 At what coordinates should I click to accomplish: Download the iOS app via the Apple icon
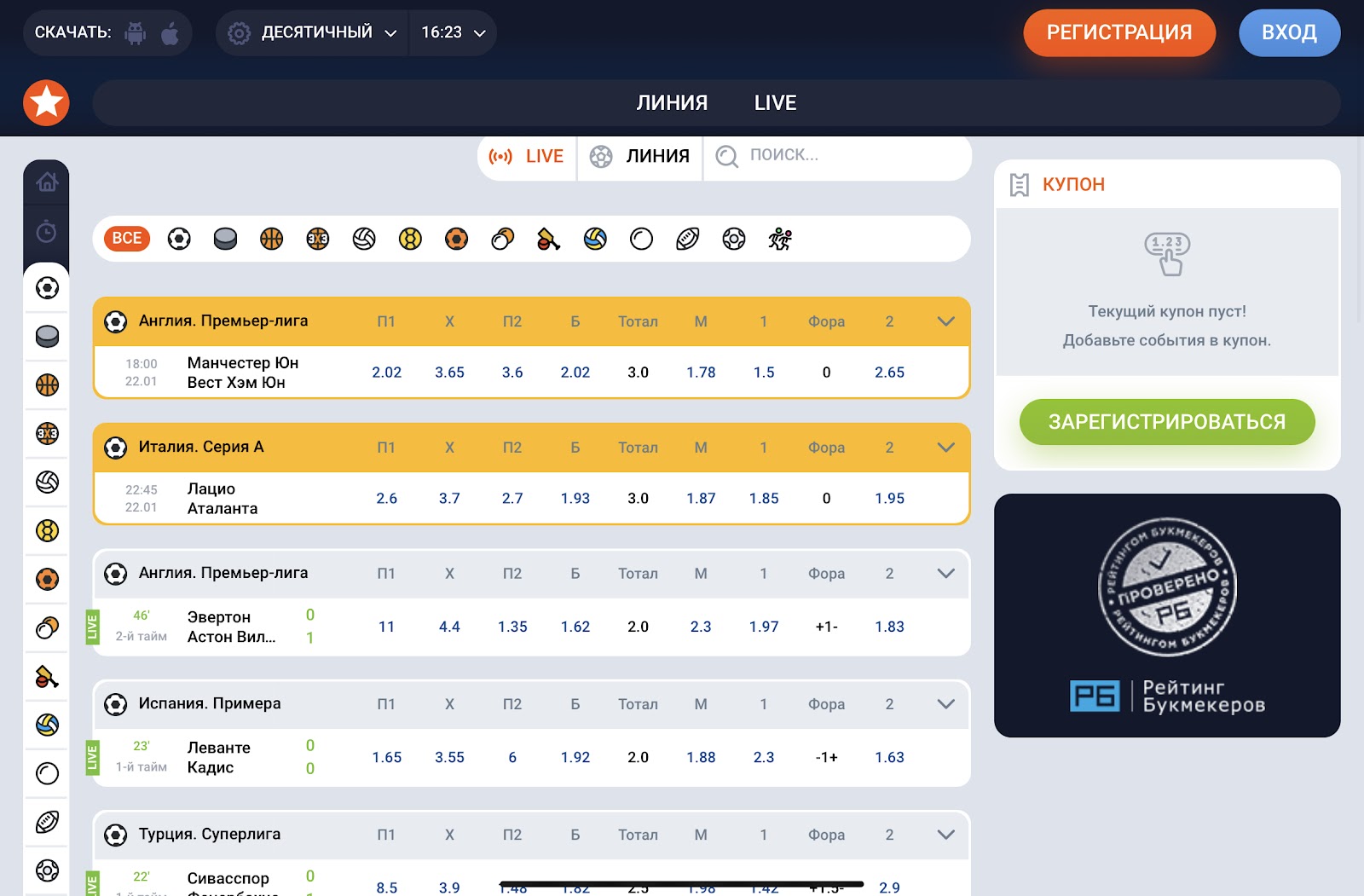[170, 33]
